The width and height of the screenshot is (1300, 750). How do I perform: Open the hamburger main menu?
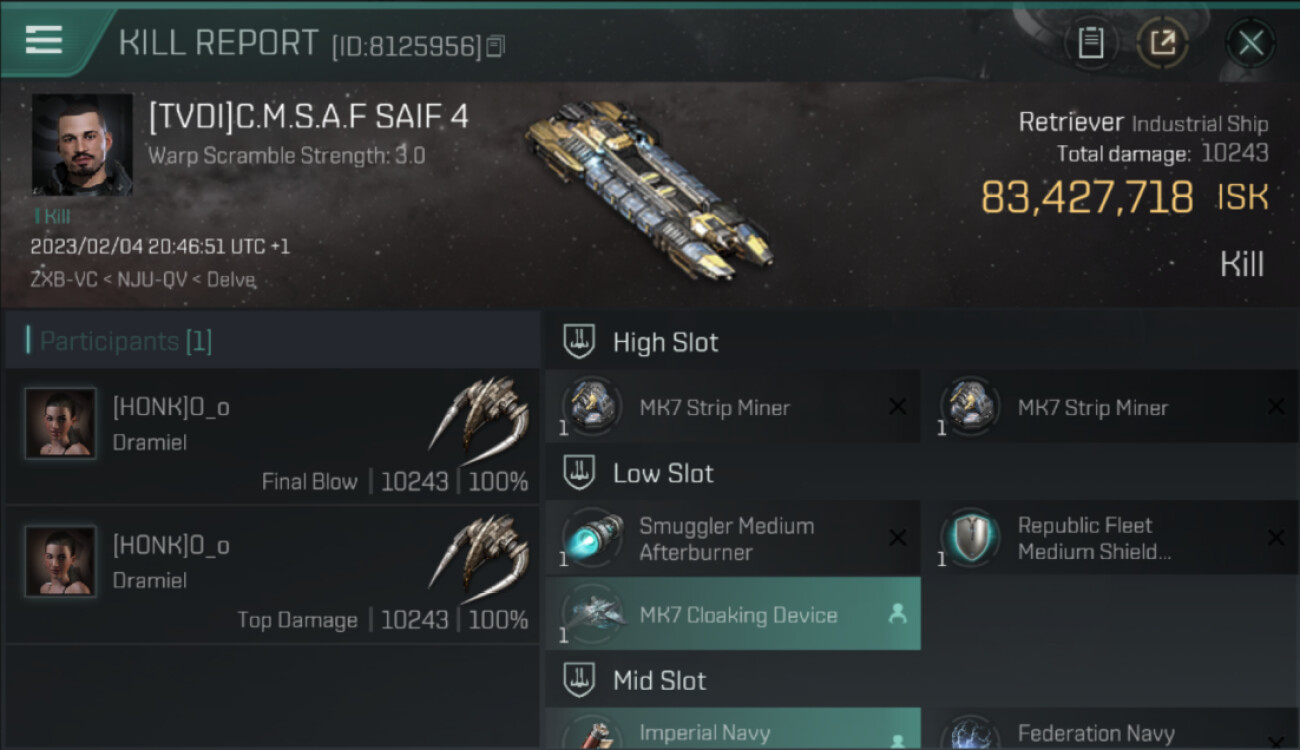point(44,41)
